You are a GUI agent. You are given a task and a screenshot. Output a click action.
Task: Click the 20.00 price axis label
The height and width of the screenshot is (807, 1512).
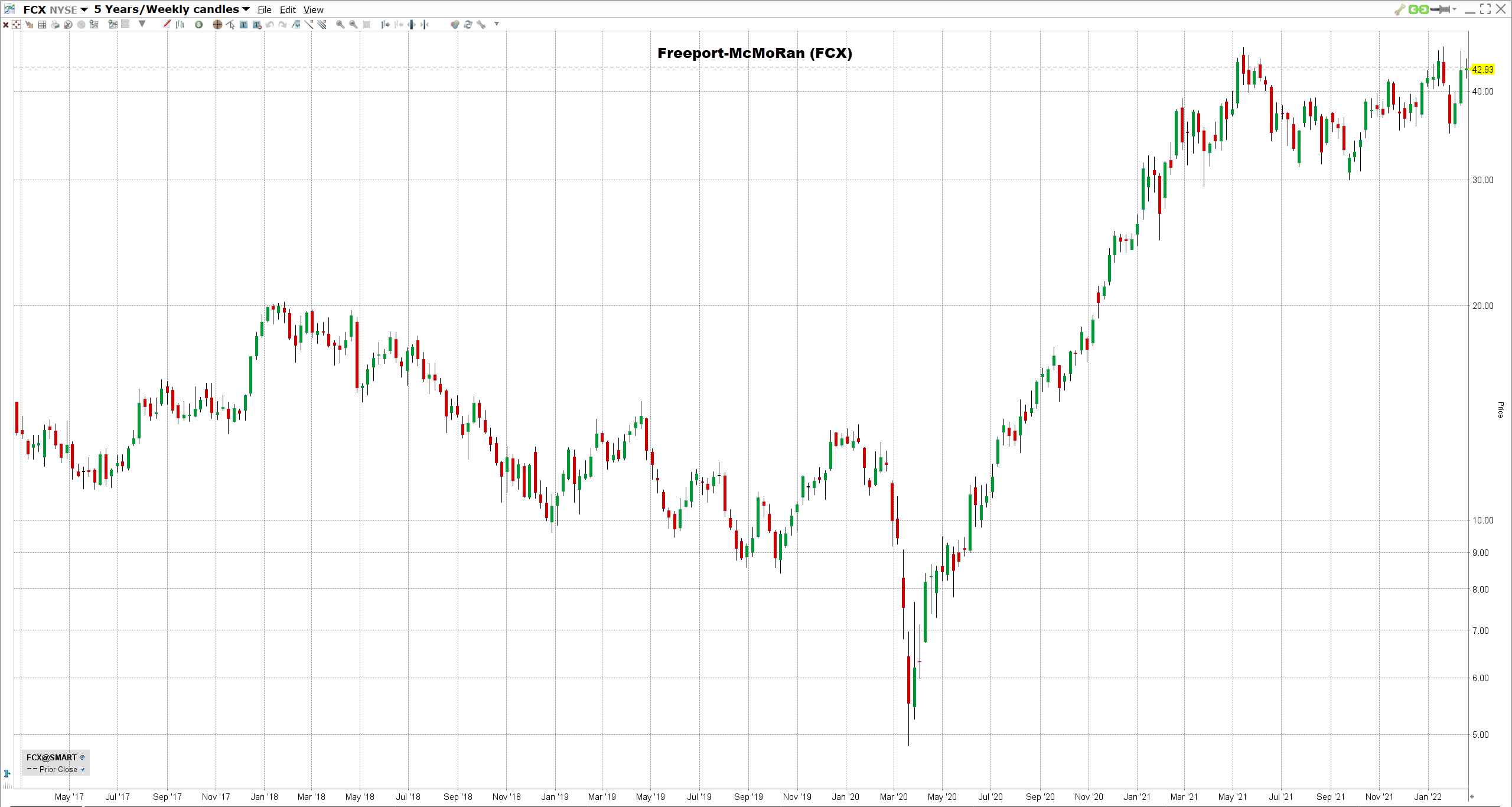pyautogui.click(x=1482, y=305)
